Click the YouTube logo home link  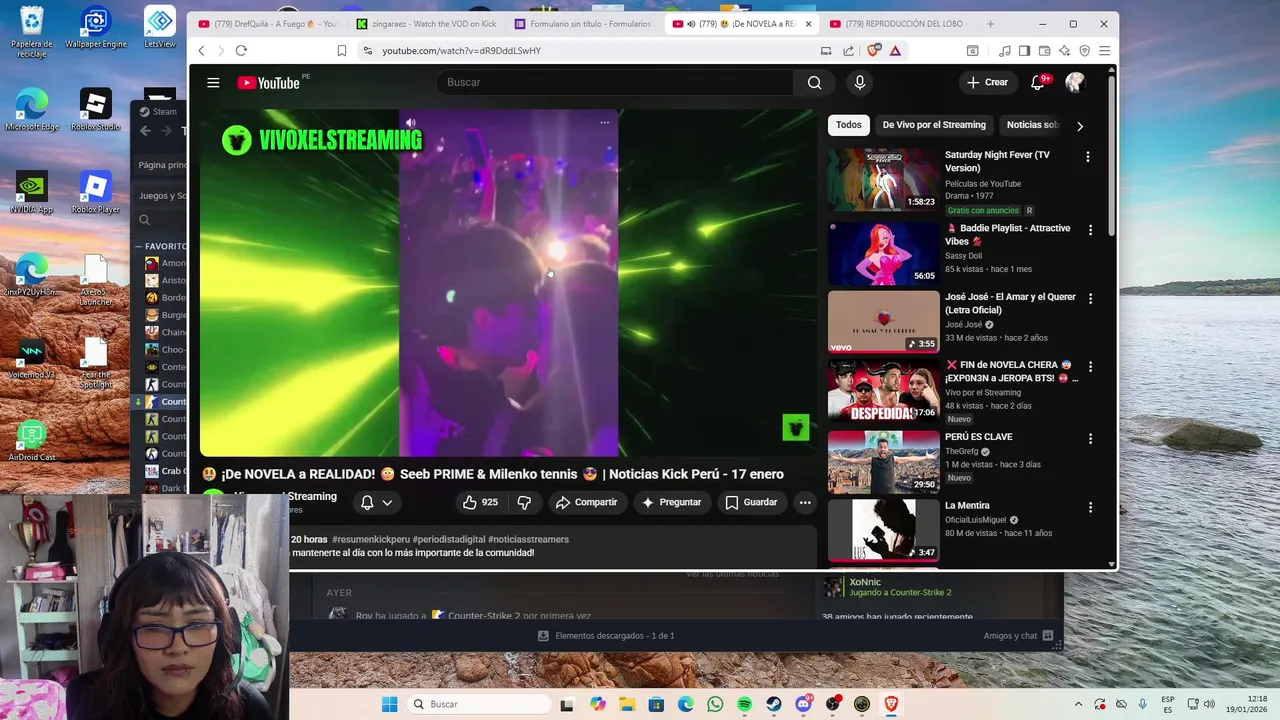268,83
